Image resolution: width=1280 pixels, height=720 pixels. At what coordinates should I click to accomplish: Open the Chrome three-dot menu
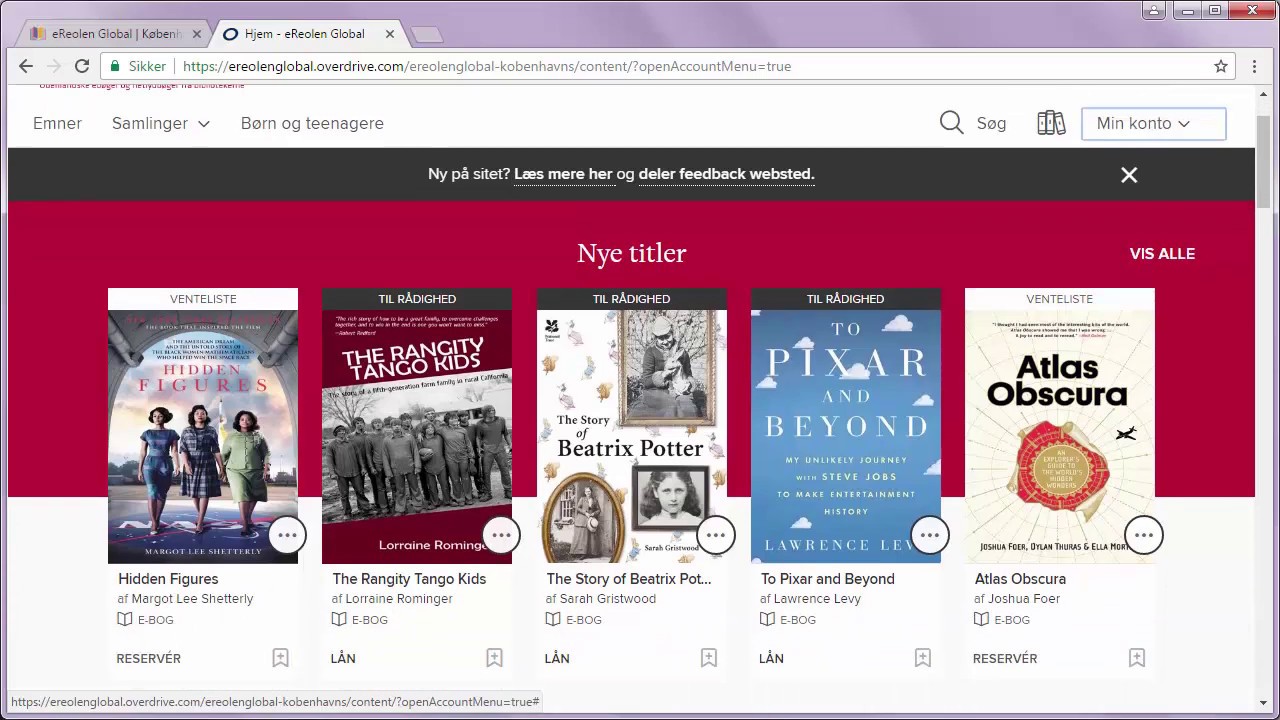1254,66
